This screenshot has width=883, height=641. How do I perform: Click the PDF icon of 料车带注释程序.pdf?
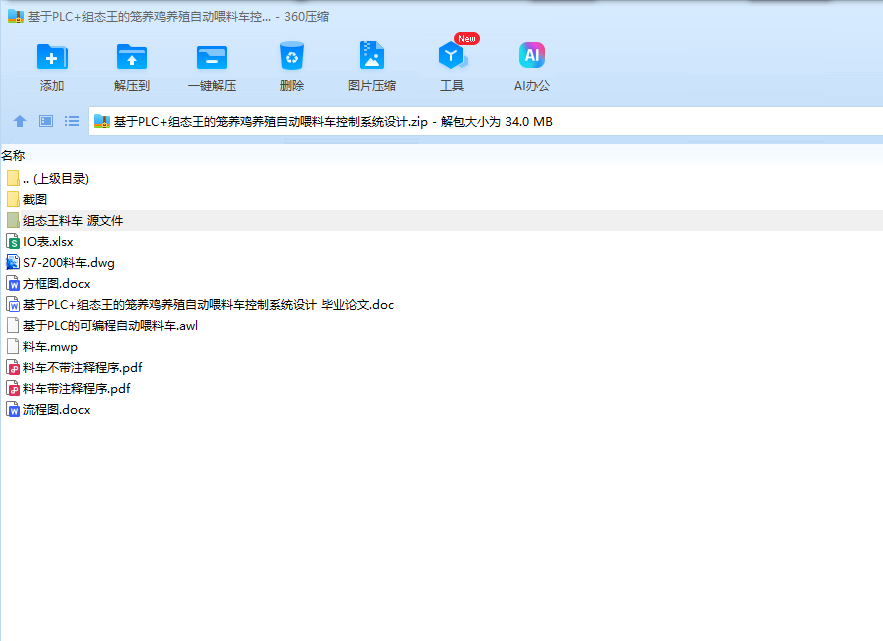click(13, 389)
